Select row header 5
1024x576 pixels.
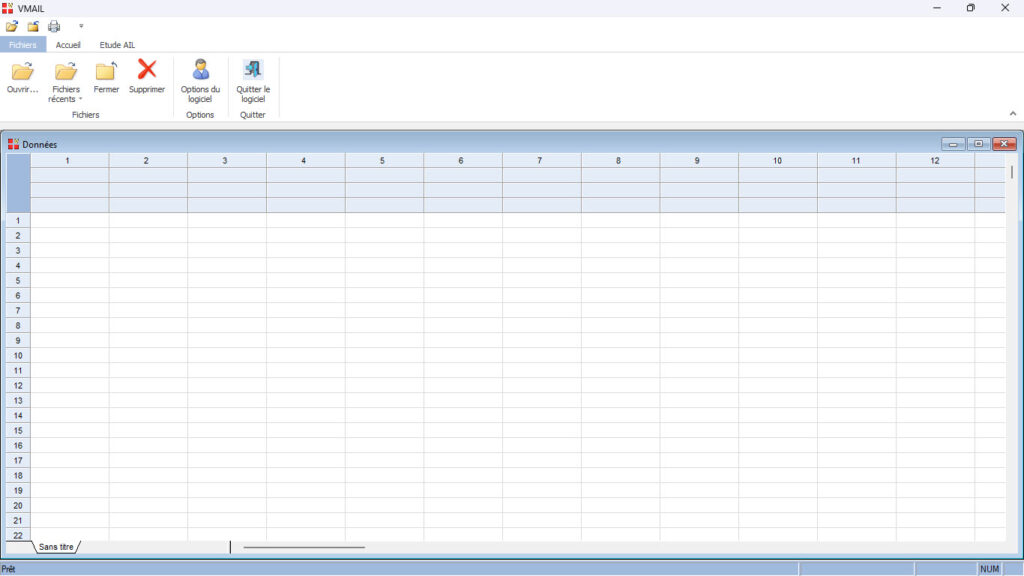18,281
